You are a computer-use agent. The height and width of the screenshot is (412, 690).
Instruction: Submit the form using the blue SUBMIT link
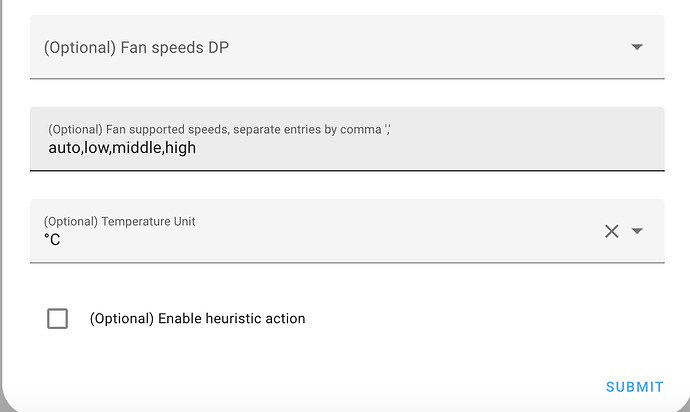click(634, 387)
